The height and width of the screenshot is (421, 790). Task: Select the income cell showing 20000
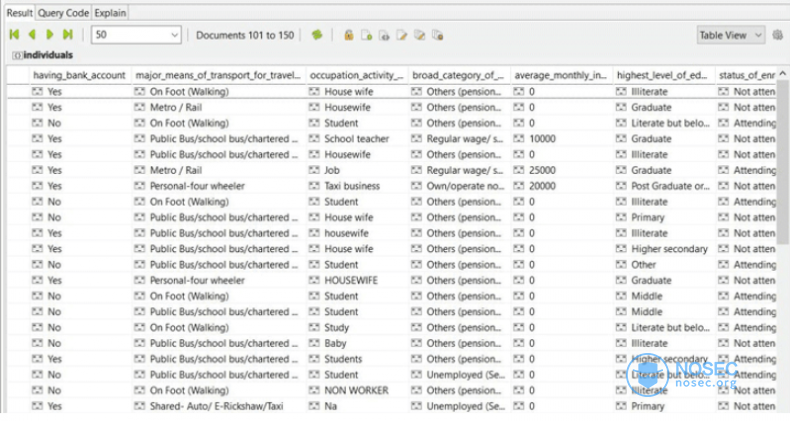point(561,186)
